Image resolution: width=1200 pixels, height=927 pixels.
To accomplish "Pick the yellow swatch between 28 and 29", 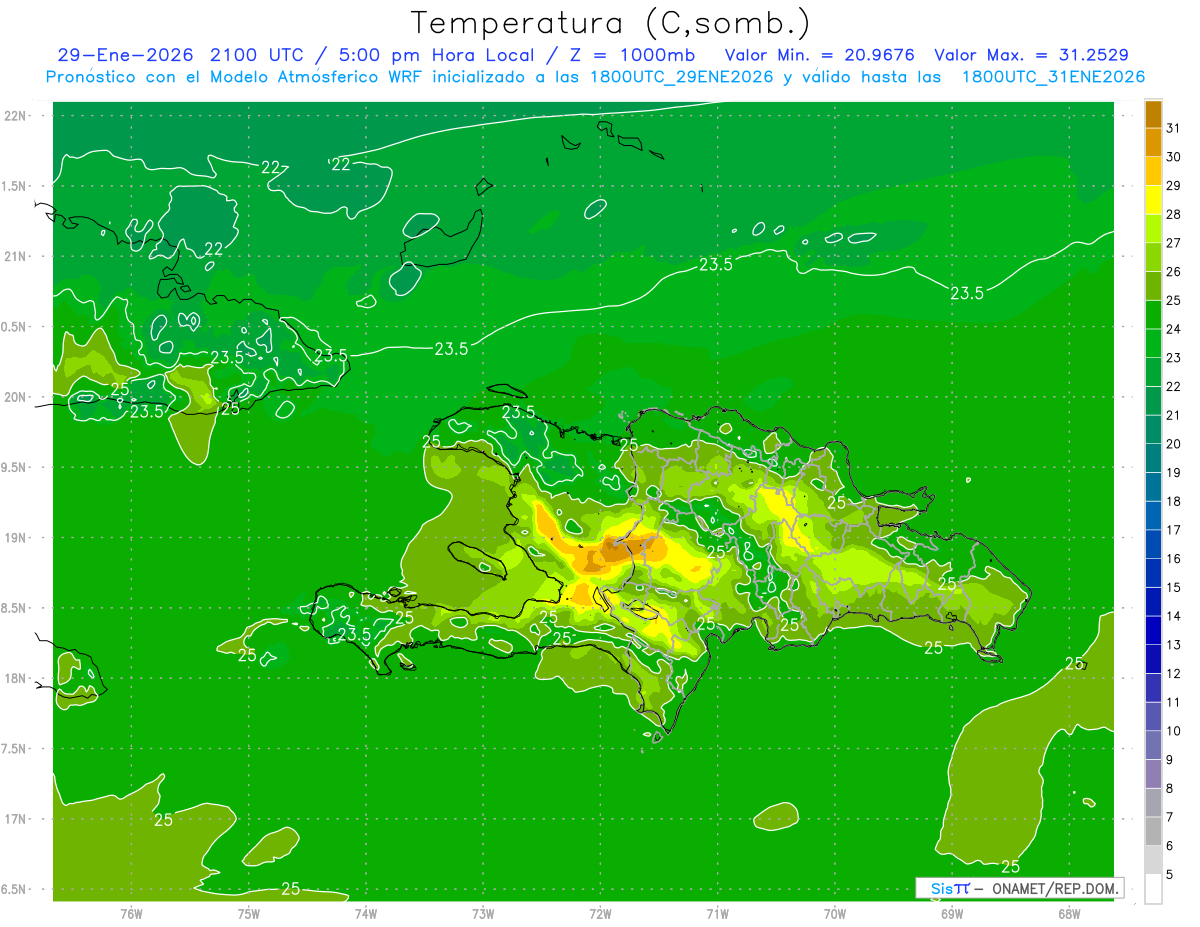I will 1153,200.
